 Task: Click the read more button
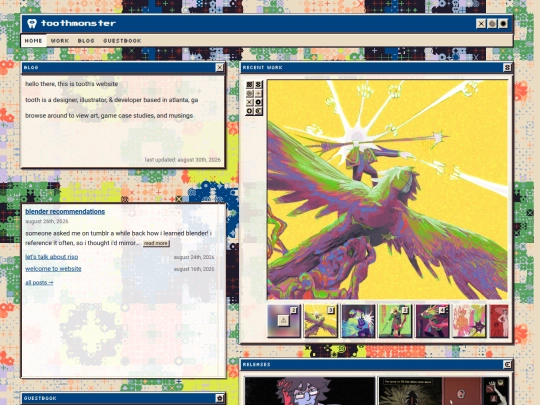(x=156, y=243)
